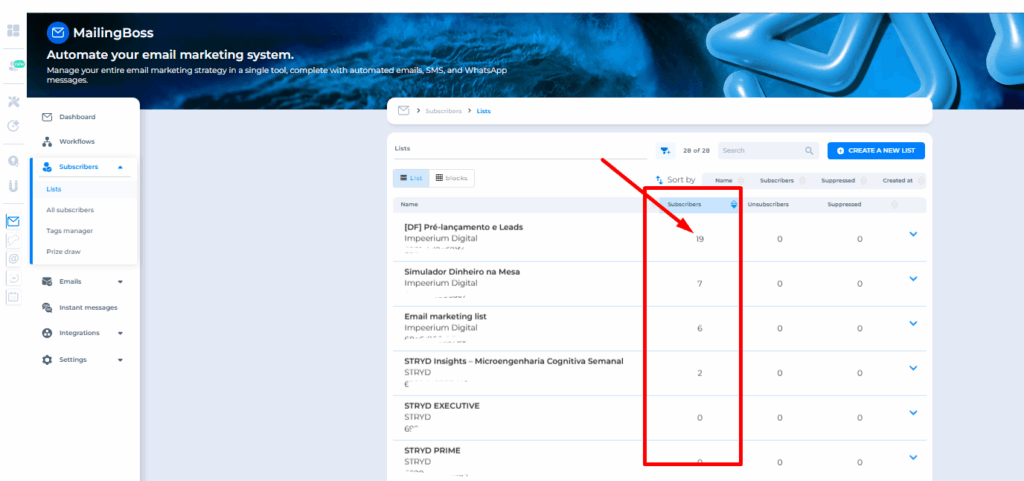Click the sort arrows in Subscribers column header
Viewport: 1024px width, 481px height.
pos(734,204)
